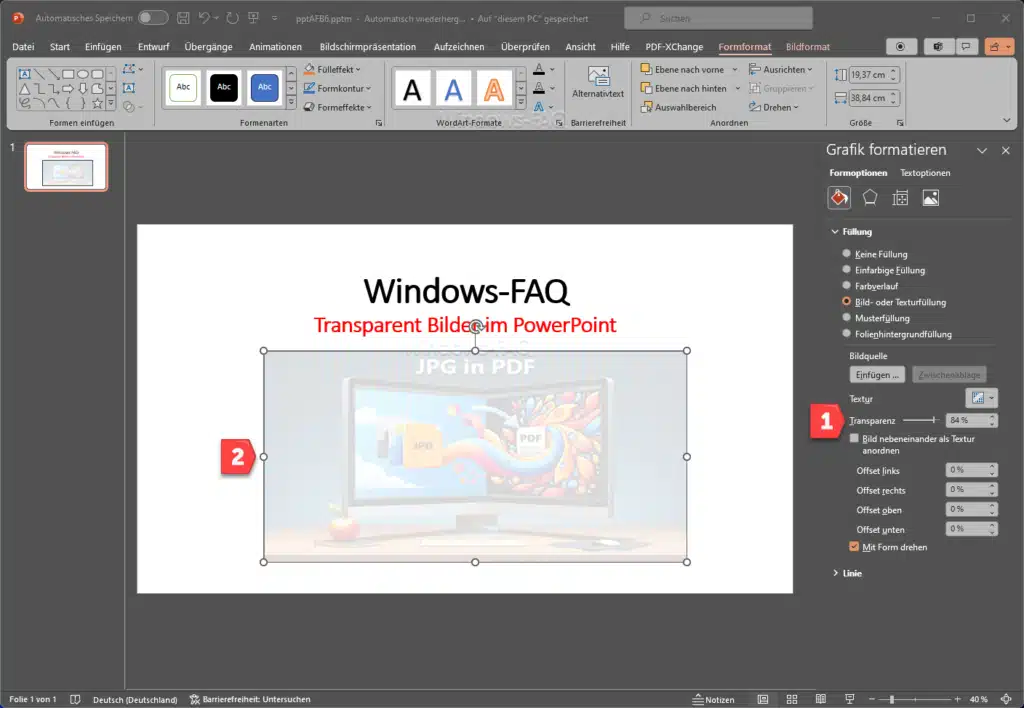Image resolution: width=1024 pixels, height=708 pixels.
Task: Open Textur picker dropdown
Action: coord(981,398)
